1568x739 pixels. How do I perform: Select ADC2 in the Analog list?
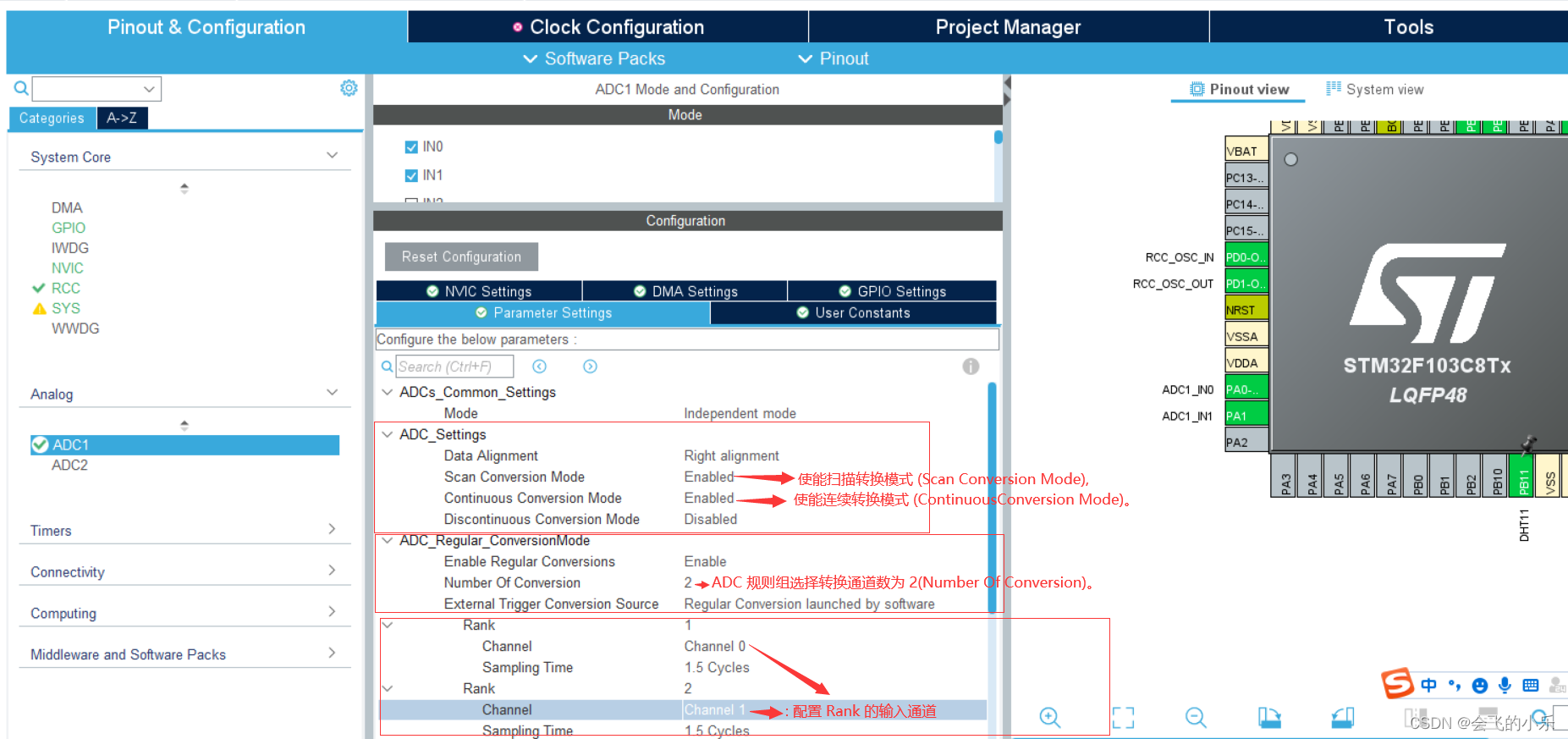69,465
